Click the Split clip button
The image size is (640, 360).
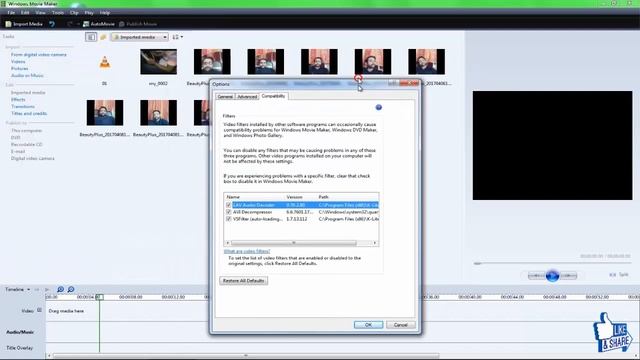pos(619,275)
